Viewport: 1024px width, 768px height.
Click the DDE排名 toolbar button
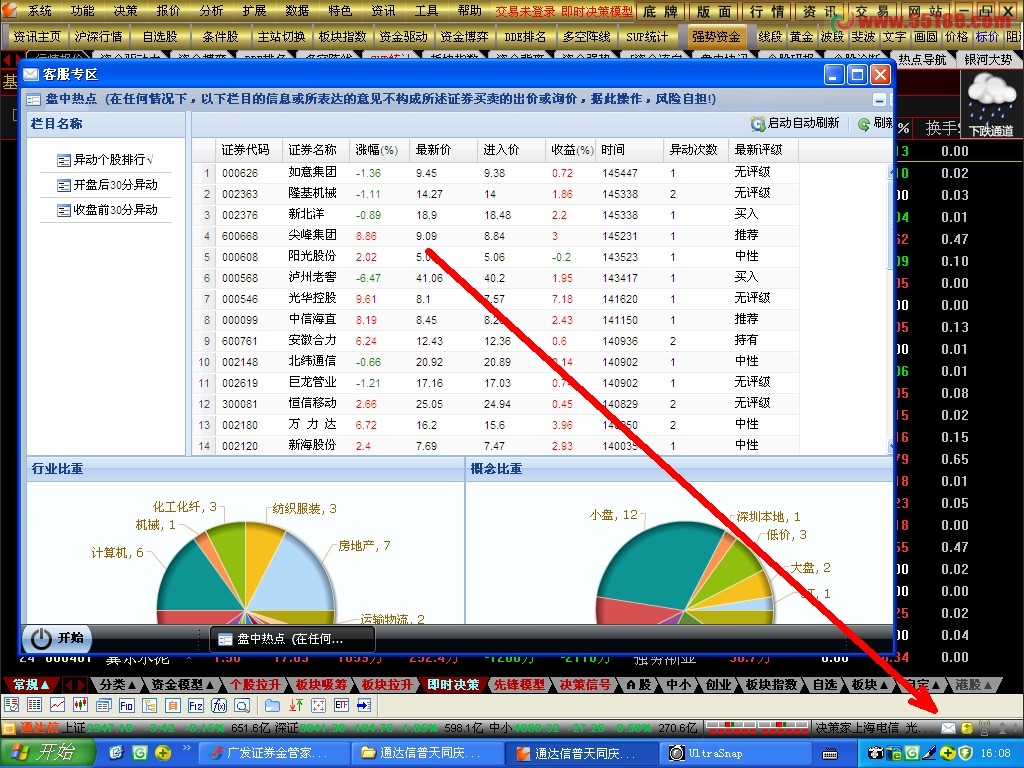[x=525, y=37]
